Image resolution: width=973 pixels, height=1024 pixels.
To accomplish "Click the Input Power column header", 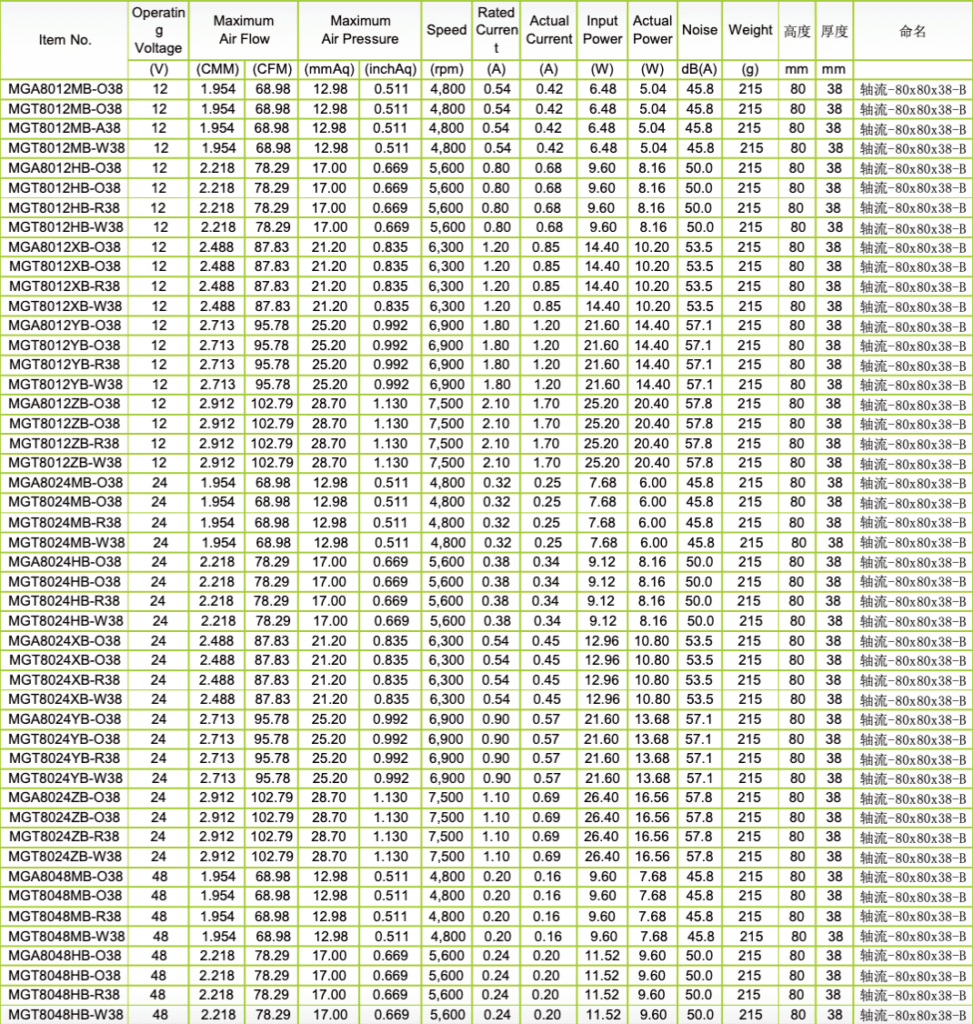I will click(602, 30).
